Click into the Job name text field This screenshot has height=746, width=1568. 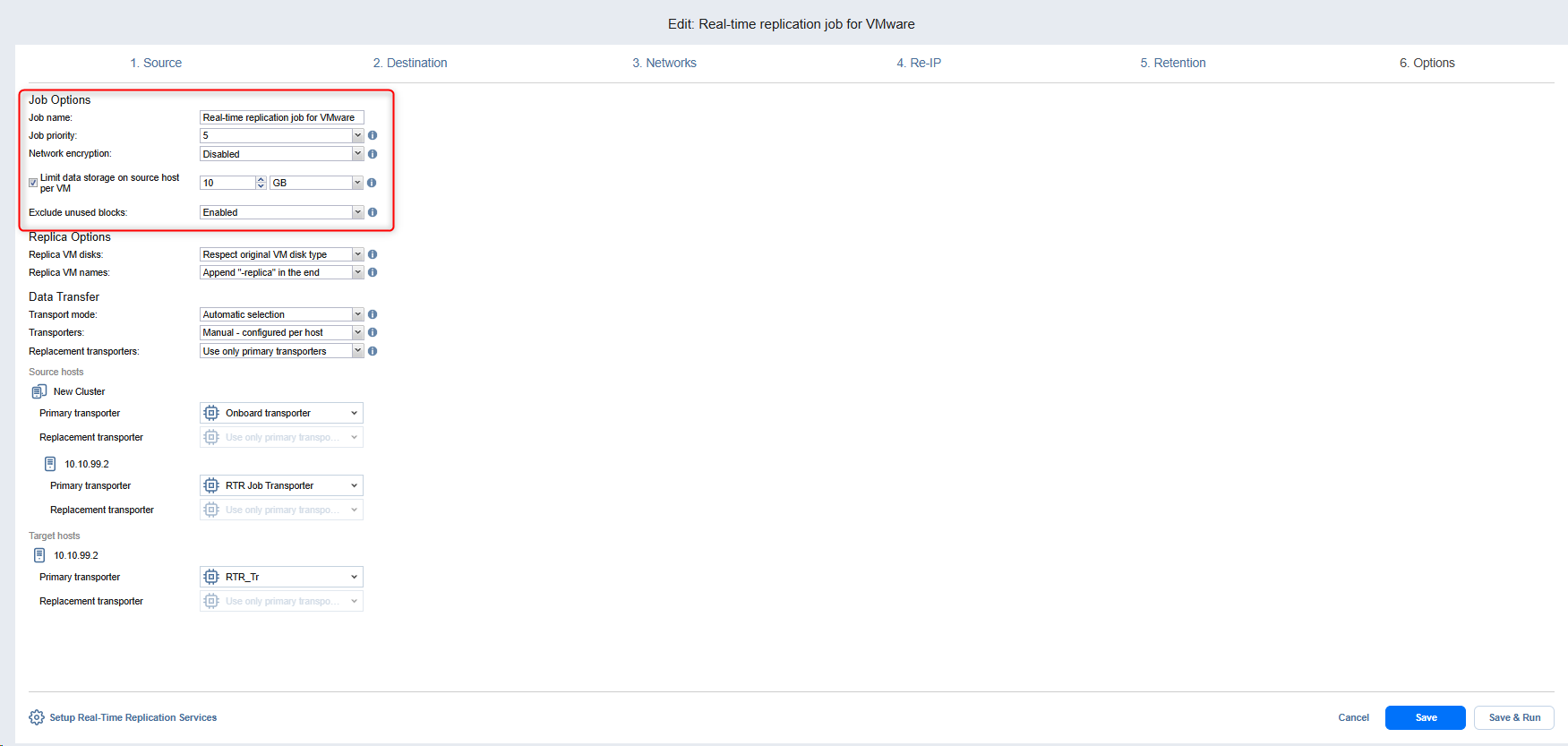281,117
